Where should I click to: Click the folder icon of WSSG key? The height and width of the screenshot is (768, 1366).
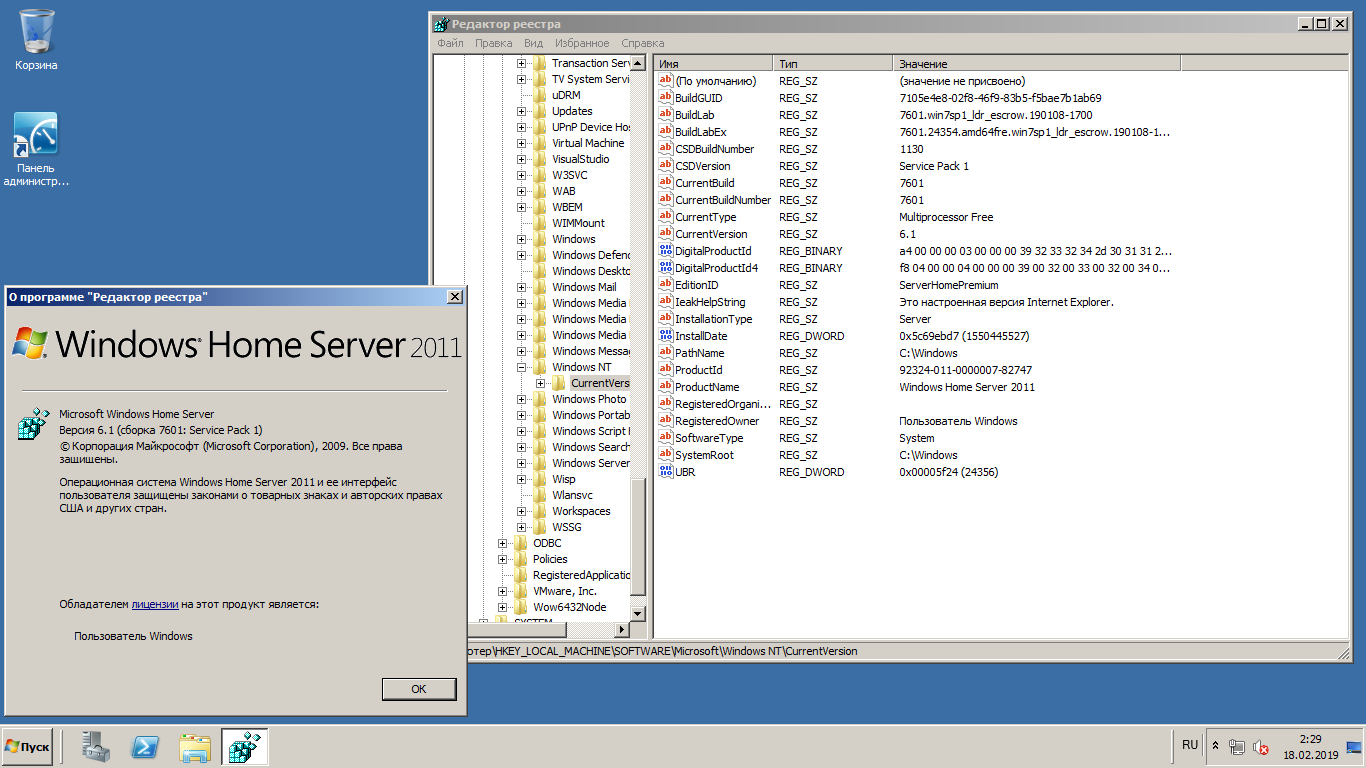pyautogui.click(x=540, y=527)
